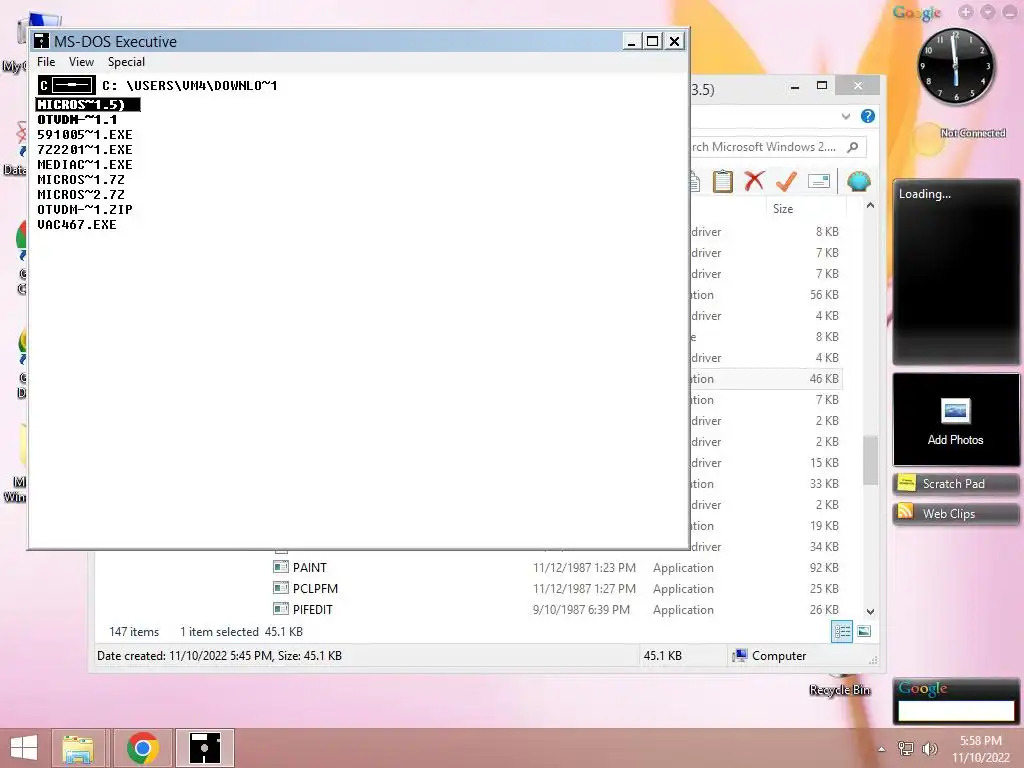The image size is (1024, 768).
Task: Click the first plus button beside the Google logo
Action: (966, 12)
